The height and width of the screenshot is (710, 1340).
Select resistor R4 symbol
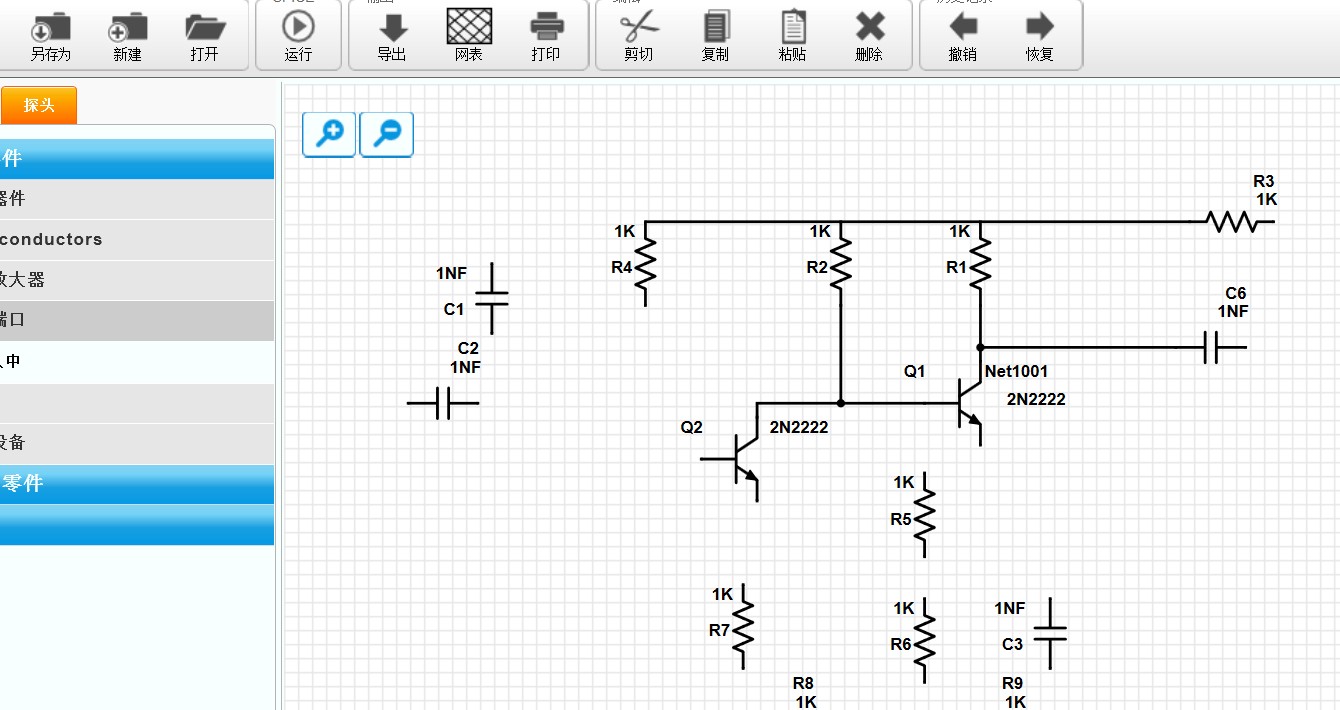pyautogui.click(x=646, y=266)
